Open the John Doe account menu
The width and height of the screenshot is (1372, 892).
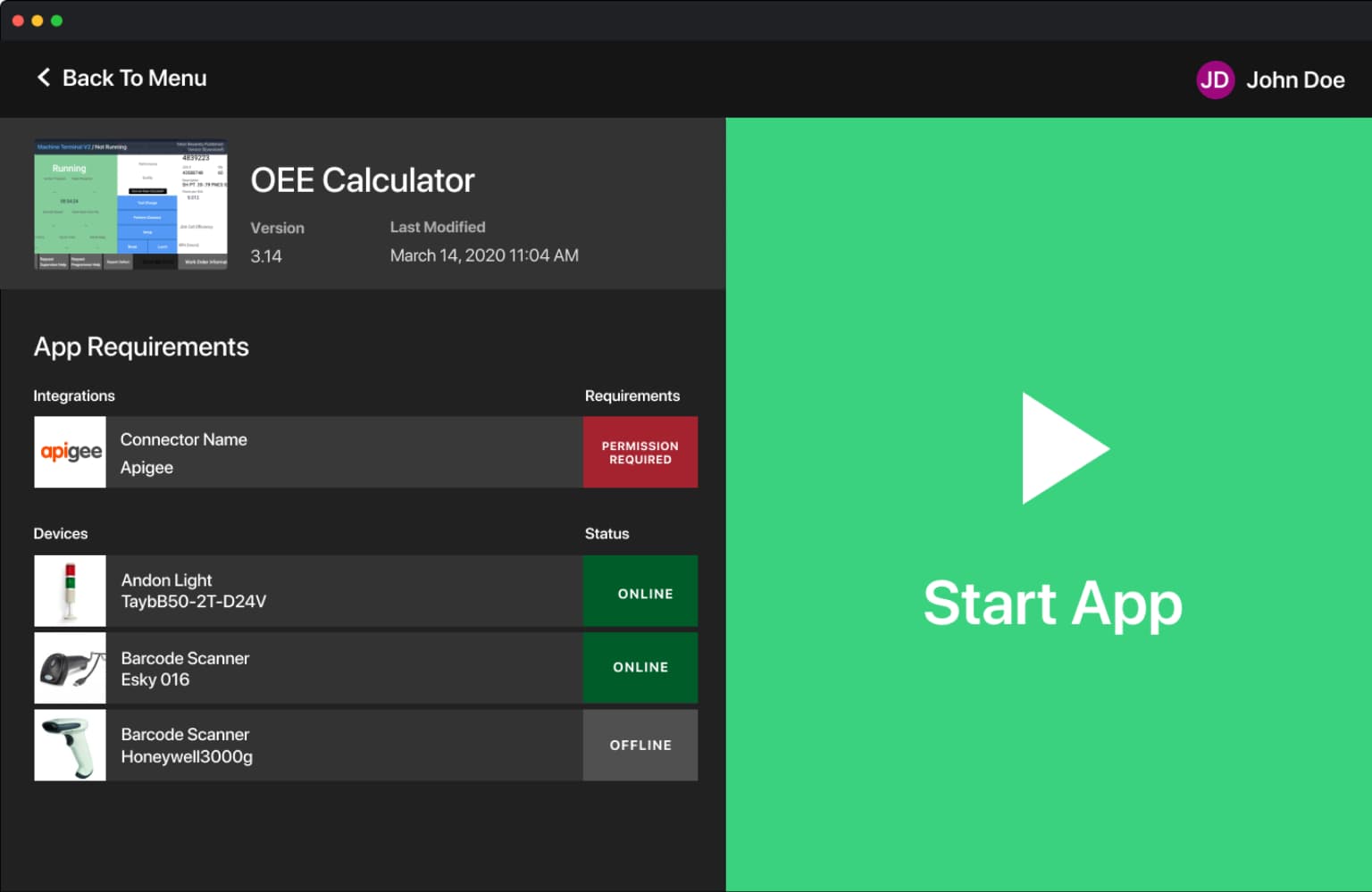1296,79
